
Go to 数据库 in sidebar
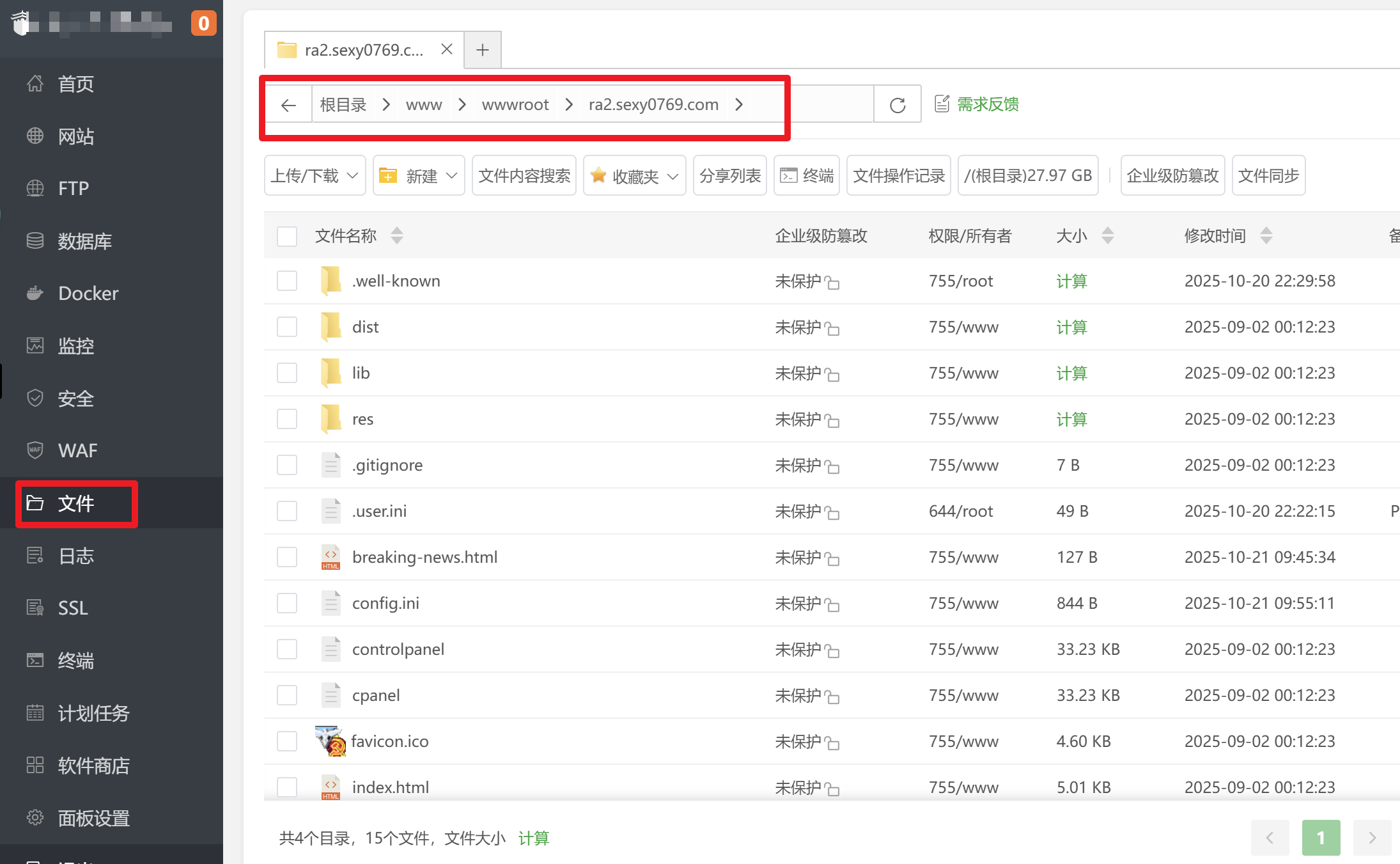[x=84, y=241]
